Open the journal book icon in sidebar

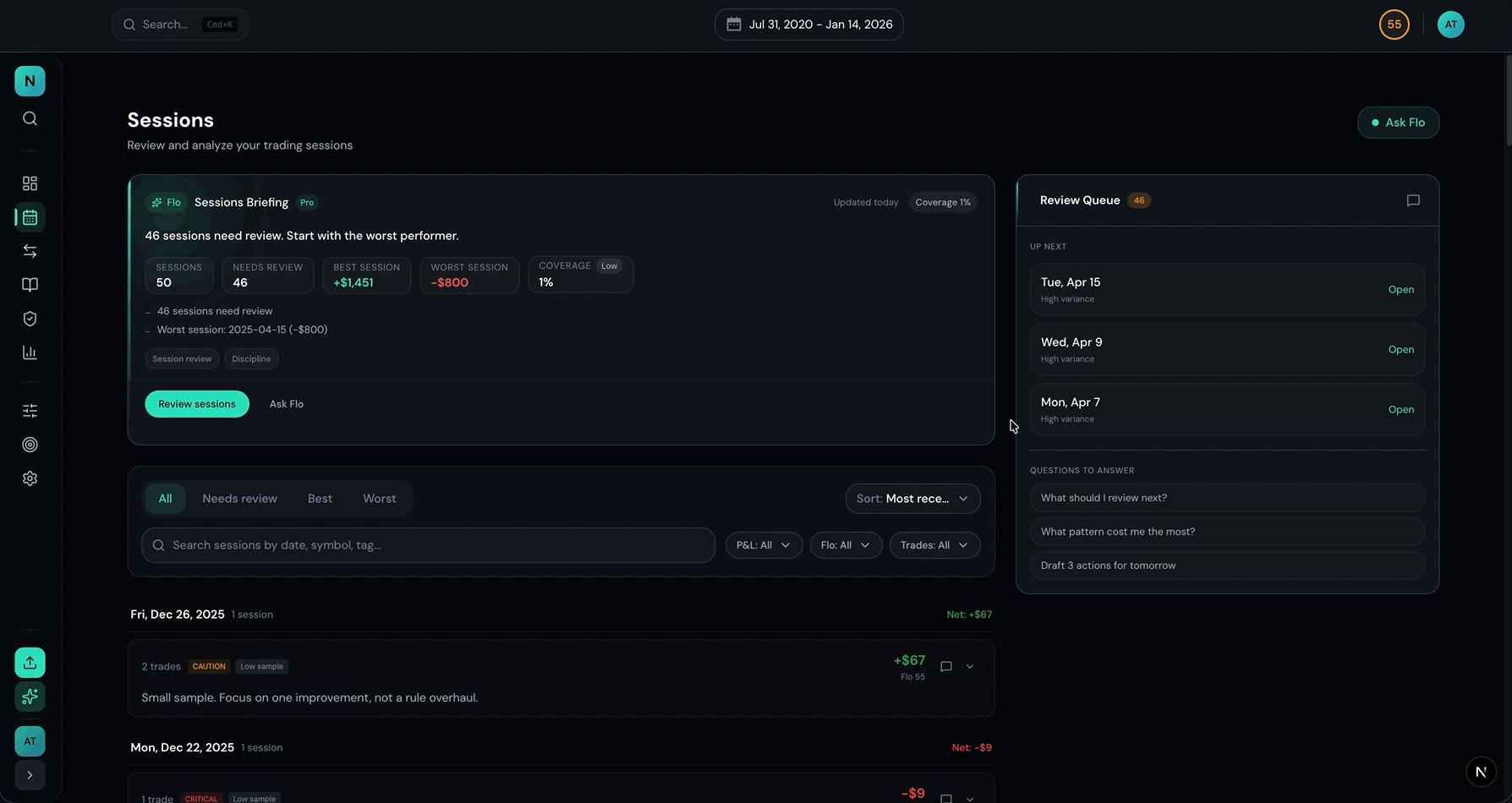30,285
